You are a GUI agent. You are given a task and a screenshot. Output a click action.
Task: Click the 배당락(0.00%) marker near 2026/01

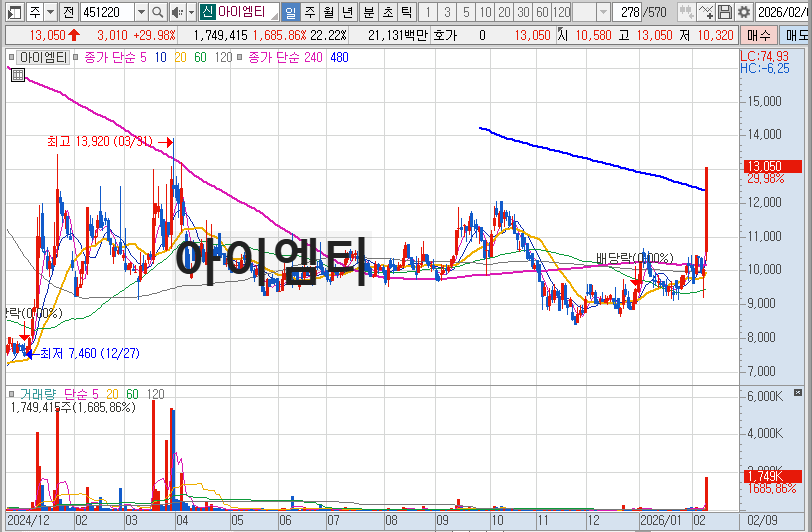click(635, 258)
